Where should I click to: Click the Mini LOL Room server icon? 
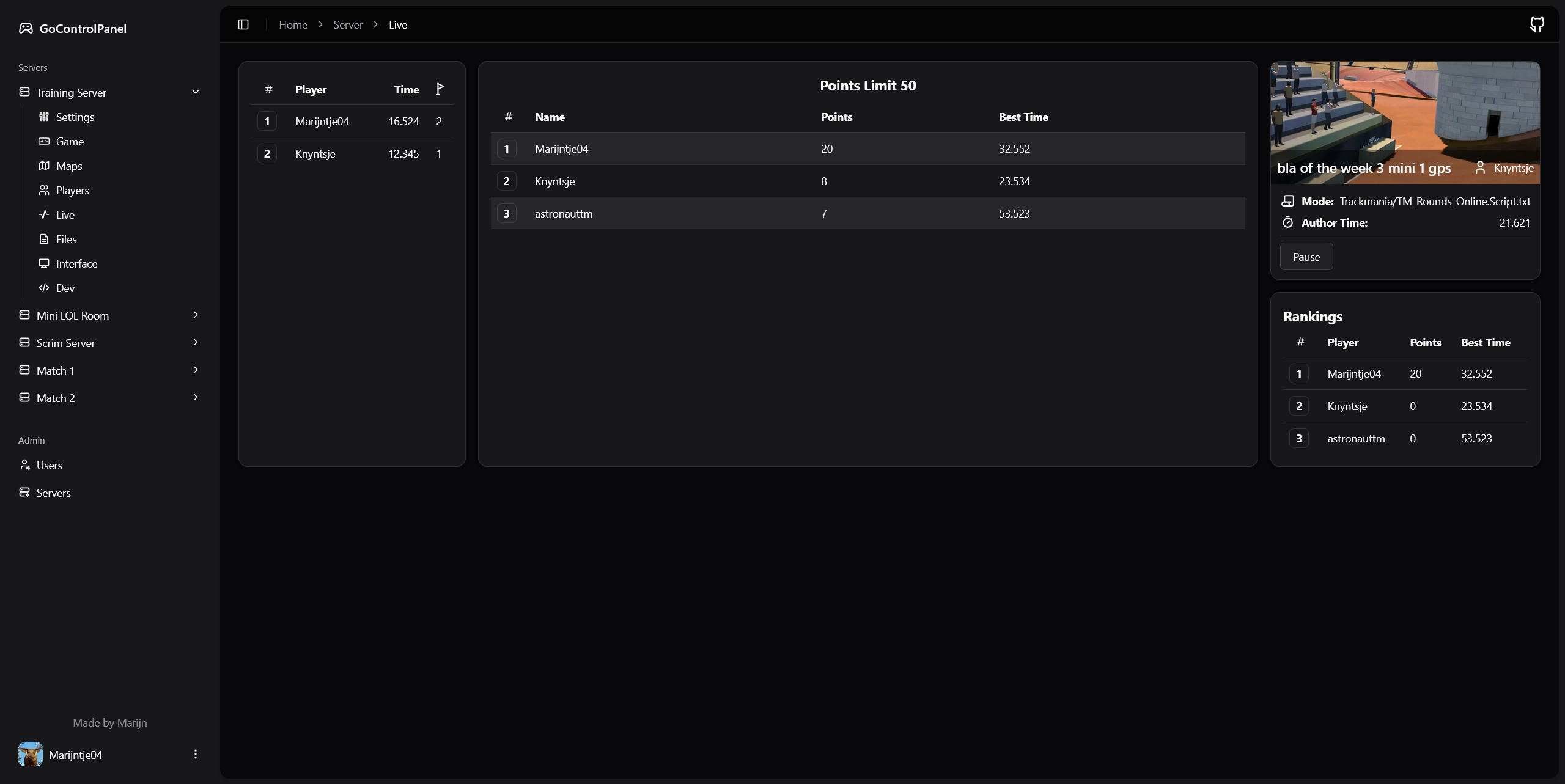click(24, 315)
